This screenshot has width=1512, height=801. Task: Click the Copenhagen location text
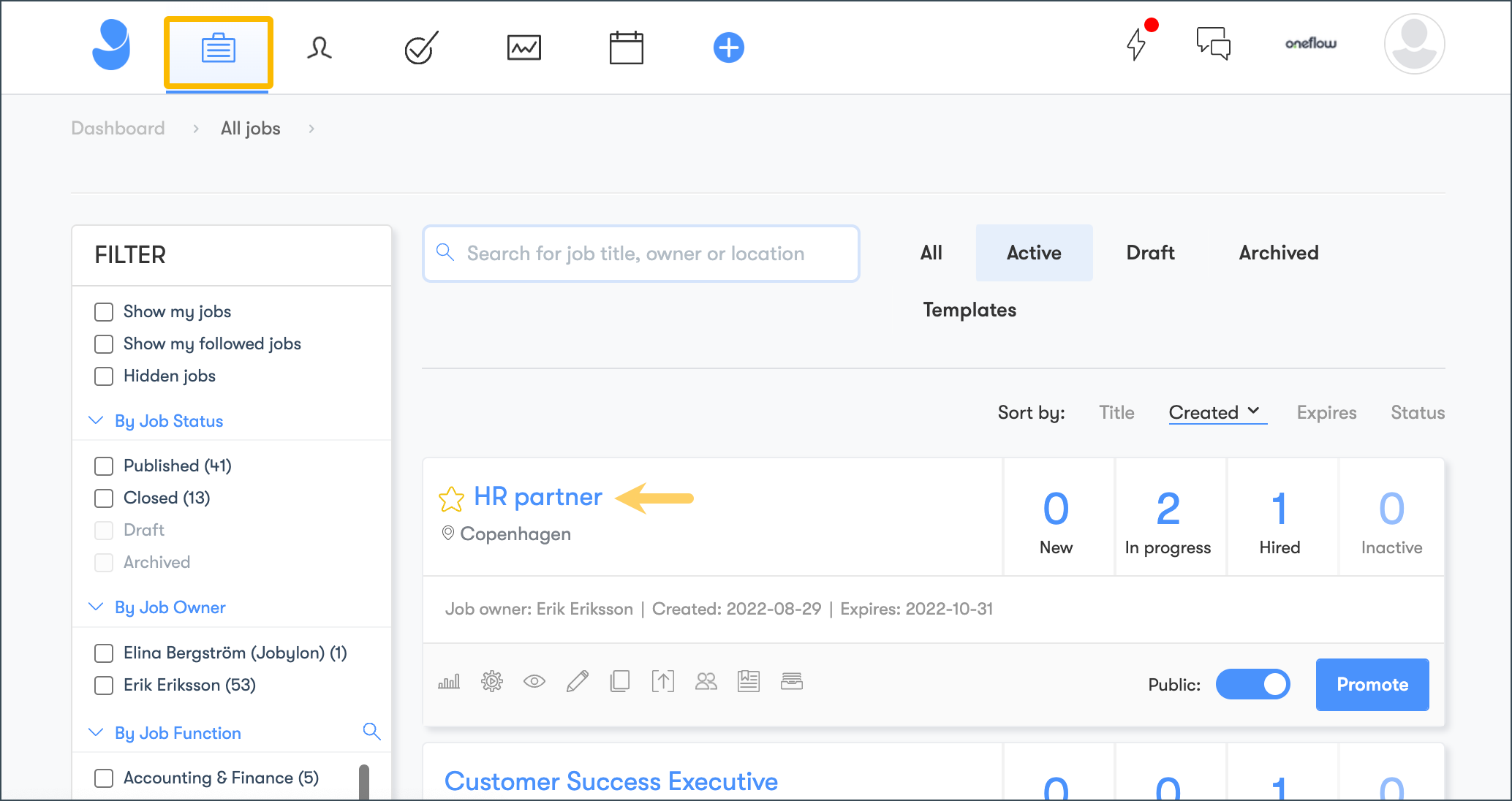tap(515, 534)
